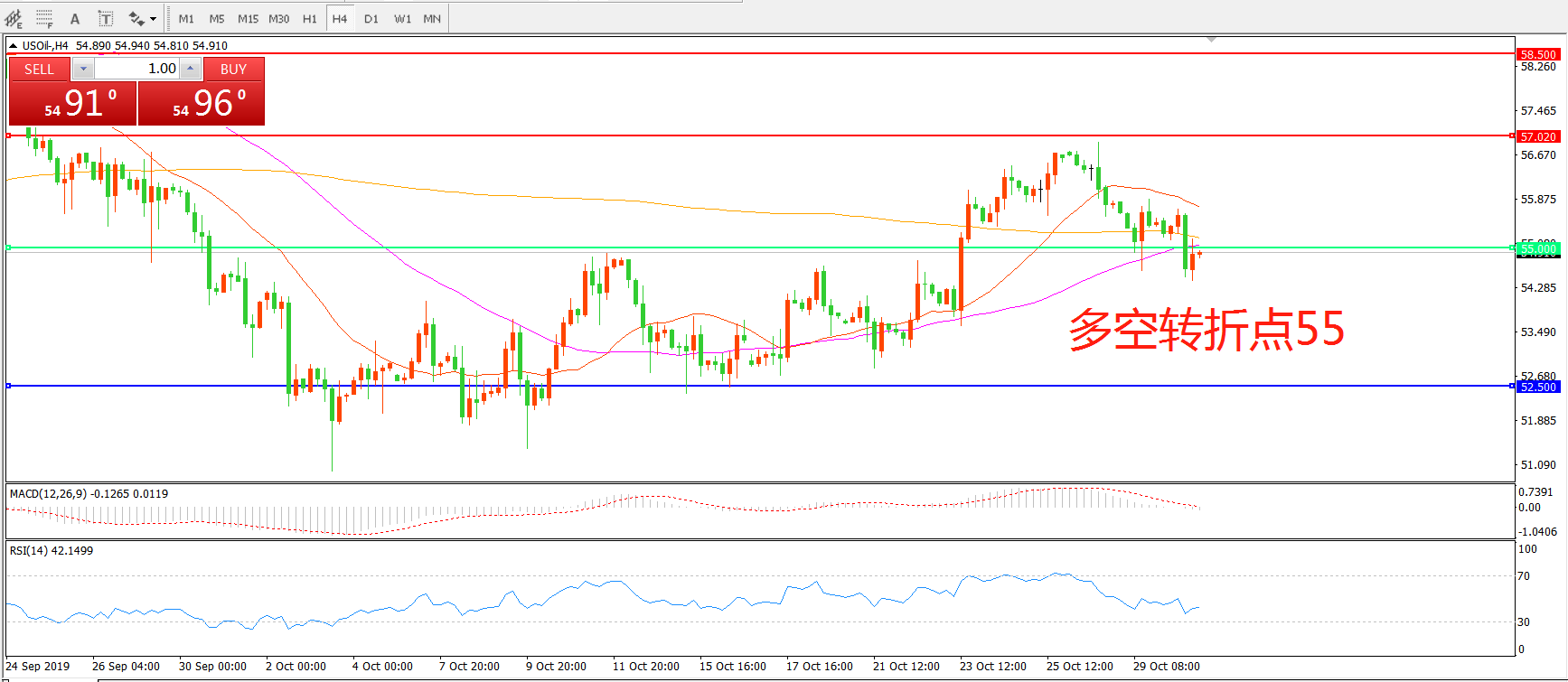
Task: Select the H1 timeframe
Action: click(310, 19)
